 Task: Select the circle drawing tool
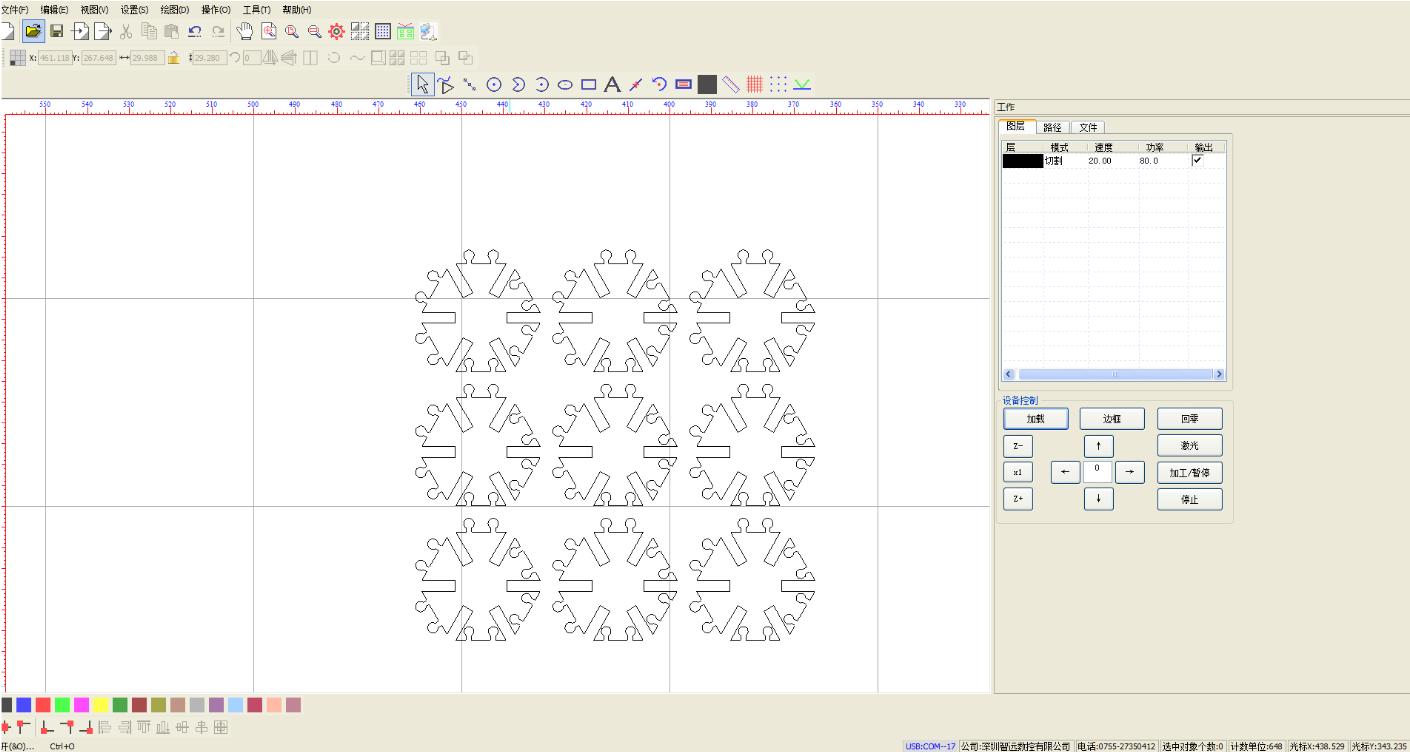pos(493,85)
